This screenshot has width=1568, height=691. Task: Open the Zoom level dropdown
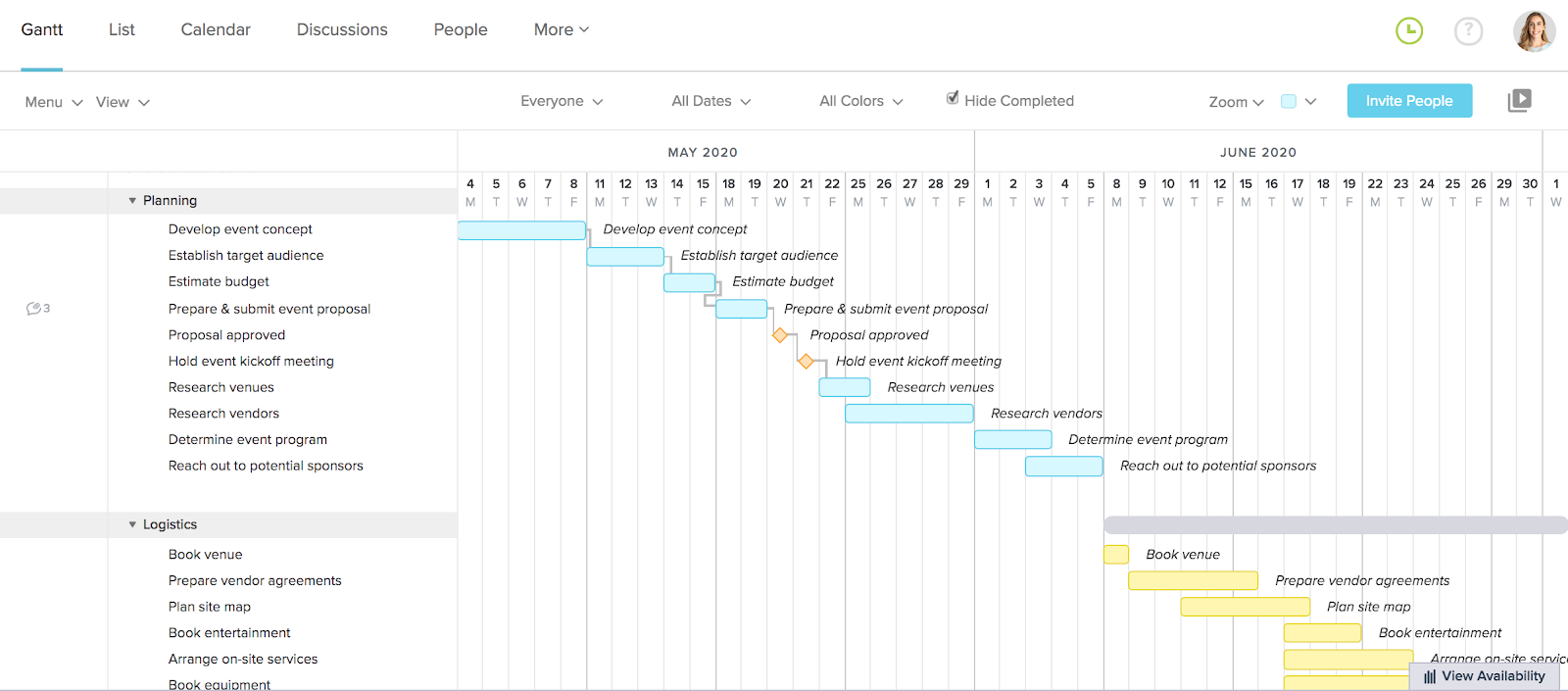pyautogui.click(x=1235, y=101)
